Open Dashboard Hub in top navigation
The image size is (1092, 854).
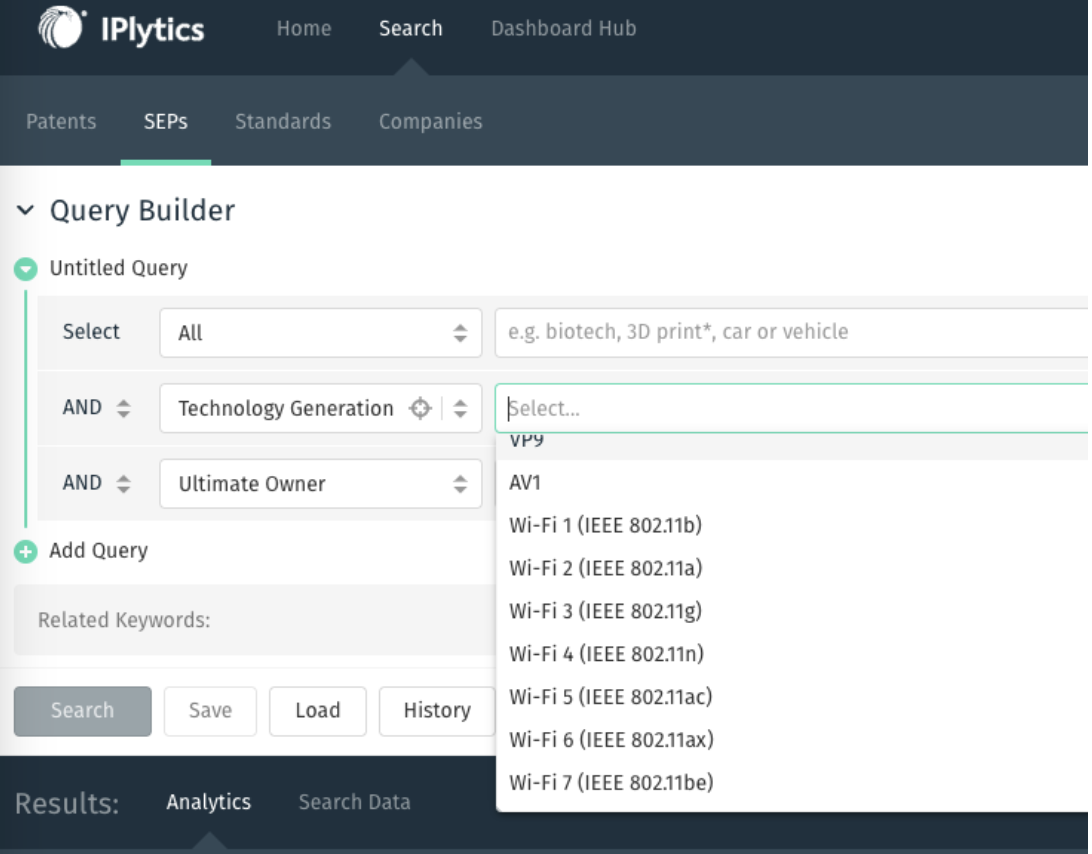(563, 29)
